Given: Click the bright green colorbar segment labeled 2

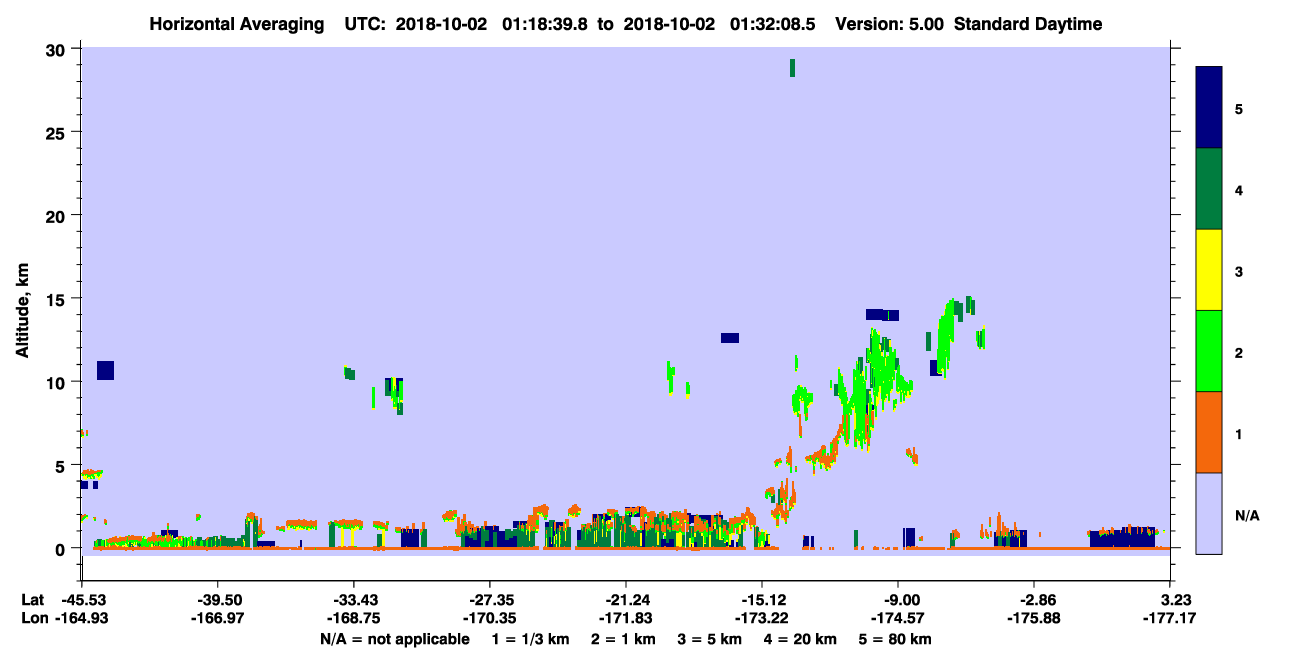Looking at the screenshot, I should 1209,351.
